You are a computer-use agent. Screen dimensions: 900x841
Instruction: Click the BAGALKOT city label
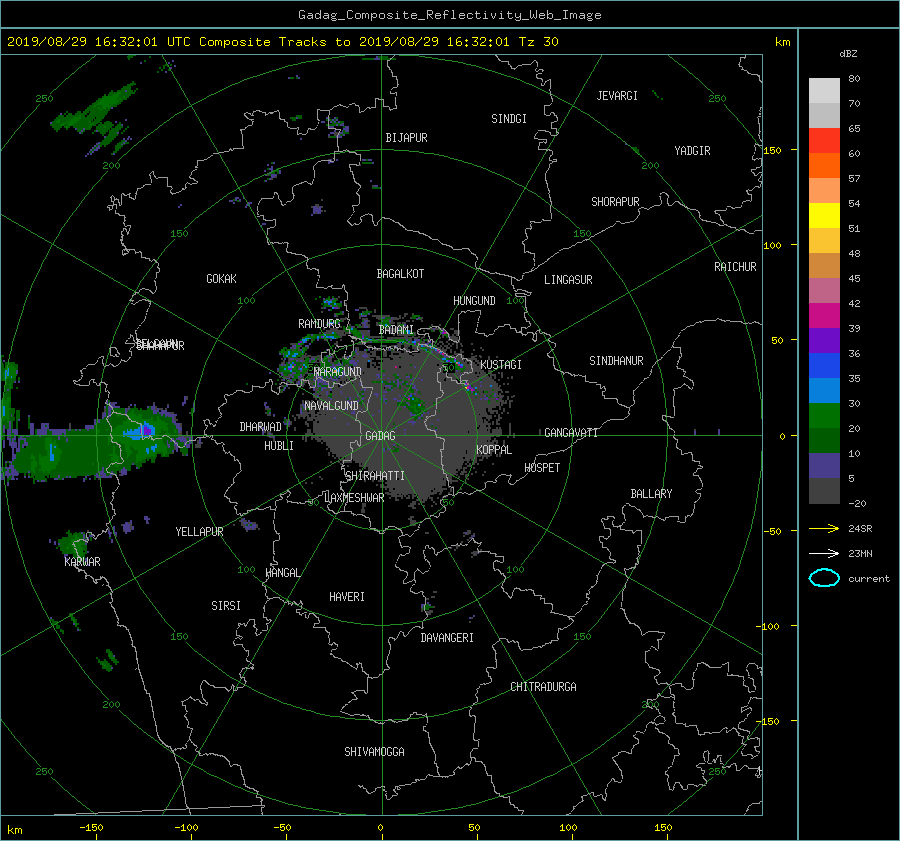[x=400, y=274]
